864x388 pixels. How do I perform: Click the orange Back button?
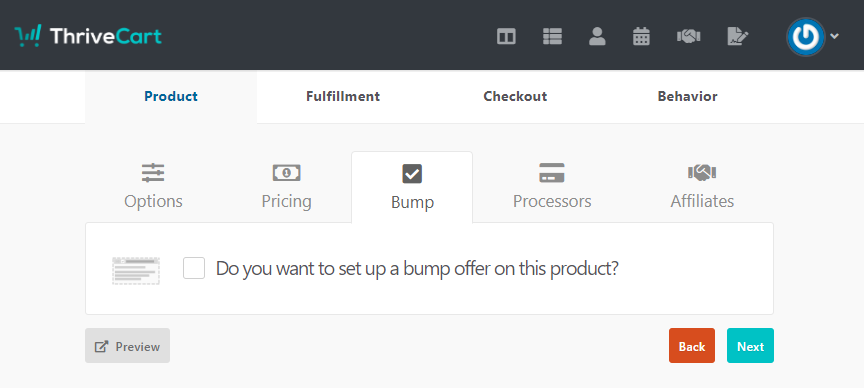692,346
